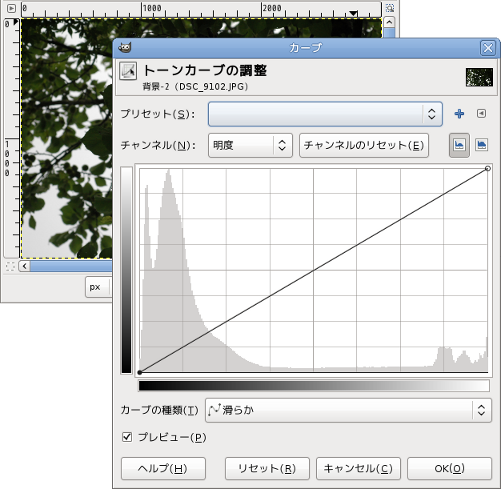This screenshot has width=501, height=489.
Task: Click the ruler origin menu arrow icon
Action: point(11,8)
